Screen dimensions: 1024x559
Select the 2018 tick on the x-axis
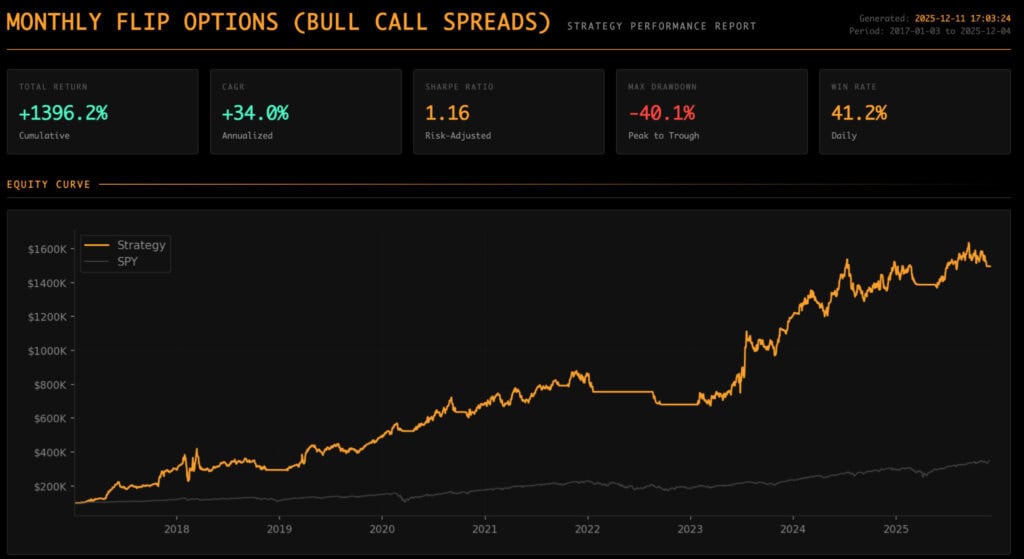point(176,528)
